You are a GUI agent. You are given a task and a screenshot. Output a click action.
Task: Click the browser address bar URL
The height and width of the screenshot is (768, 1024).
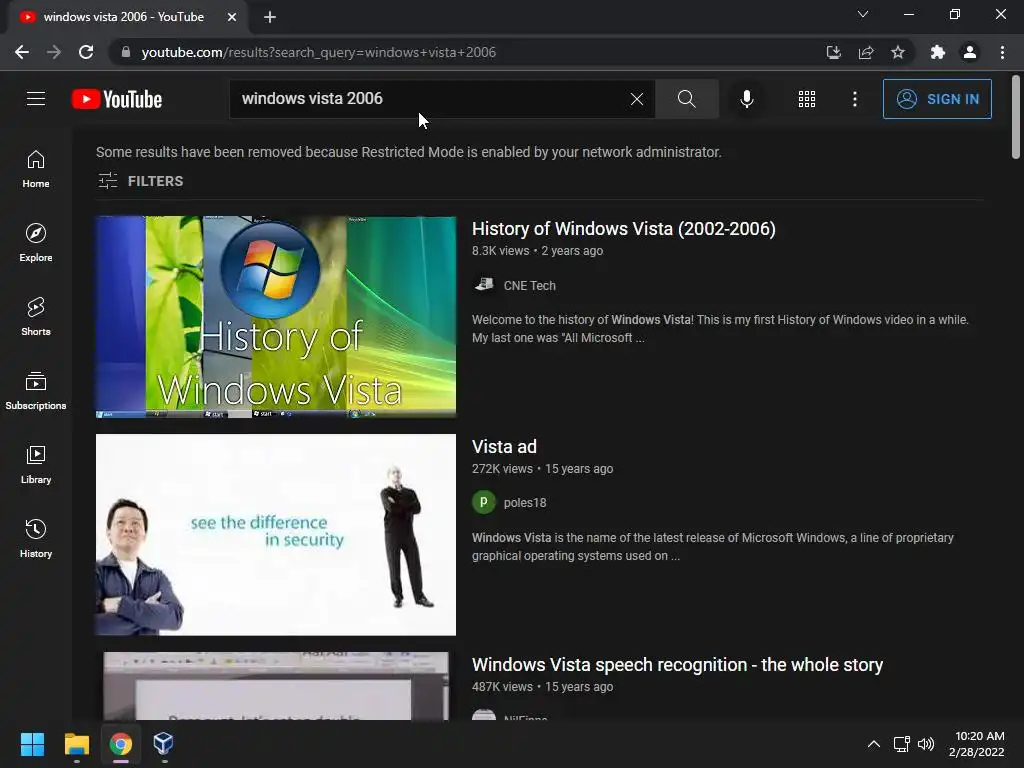pyautogui.click(x=319, y=52)
